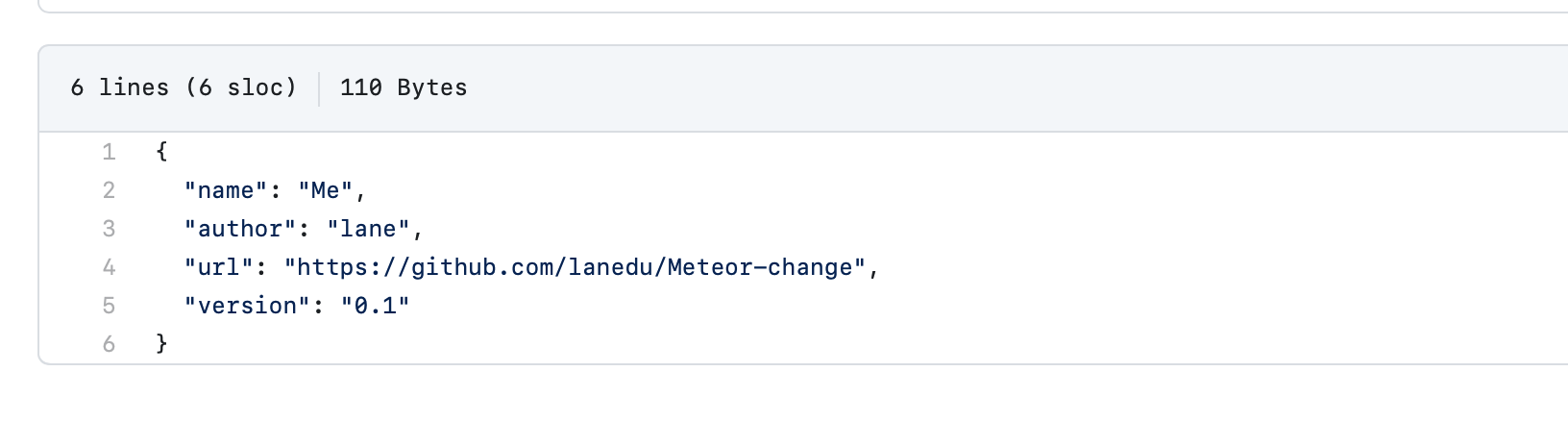The height and width of the screenshot is (421, 1568).
Task: Click the "110 Bytes" file size label
Action: 404,87
